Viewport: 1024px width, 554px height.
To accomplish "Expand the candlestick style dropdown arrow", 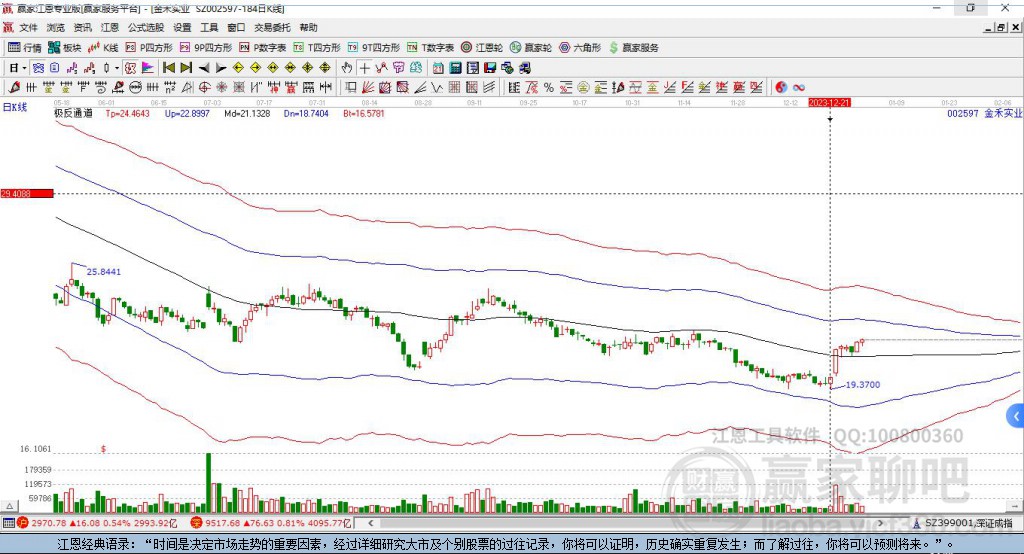I will click(x=116, y=68).
